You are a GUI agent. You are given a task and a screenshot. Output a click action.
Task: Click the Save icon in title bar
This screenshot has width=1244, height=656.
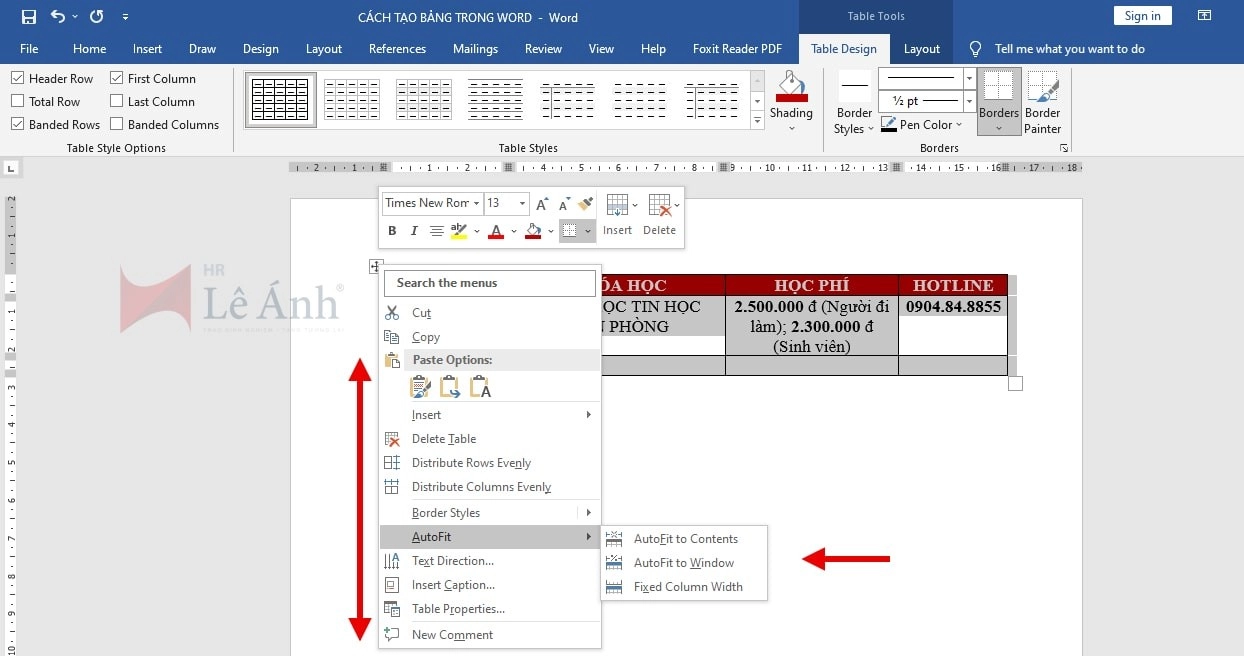28,16
